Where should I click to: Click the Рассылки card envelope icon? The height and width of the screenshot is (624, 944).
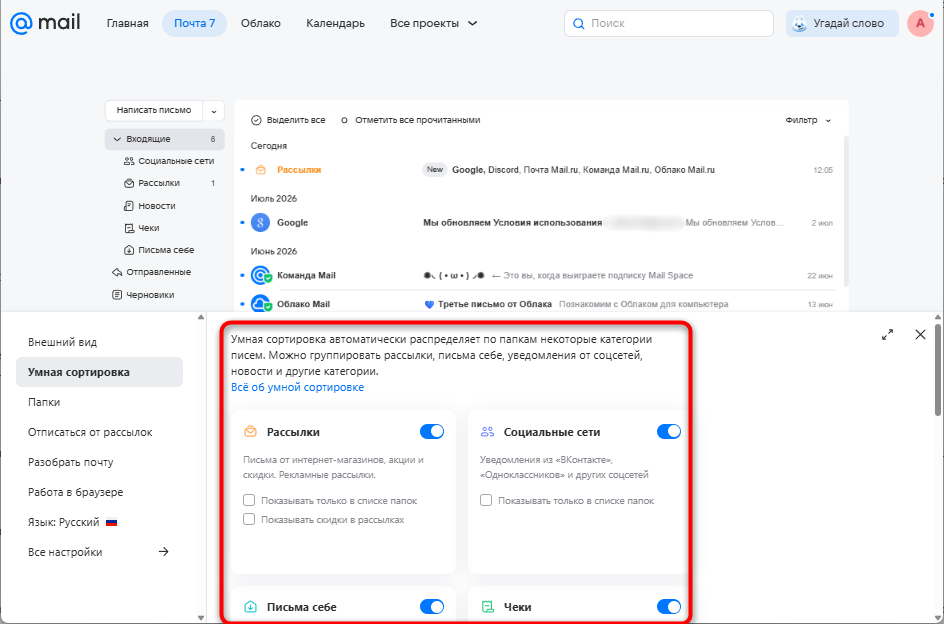[250, 432]
